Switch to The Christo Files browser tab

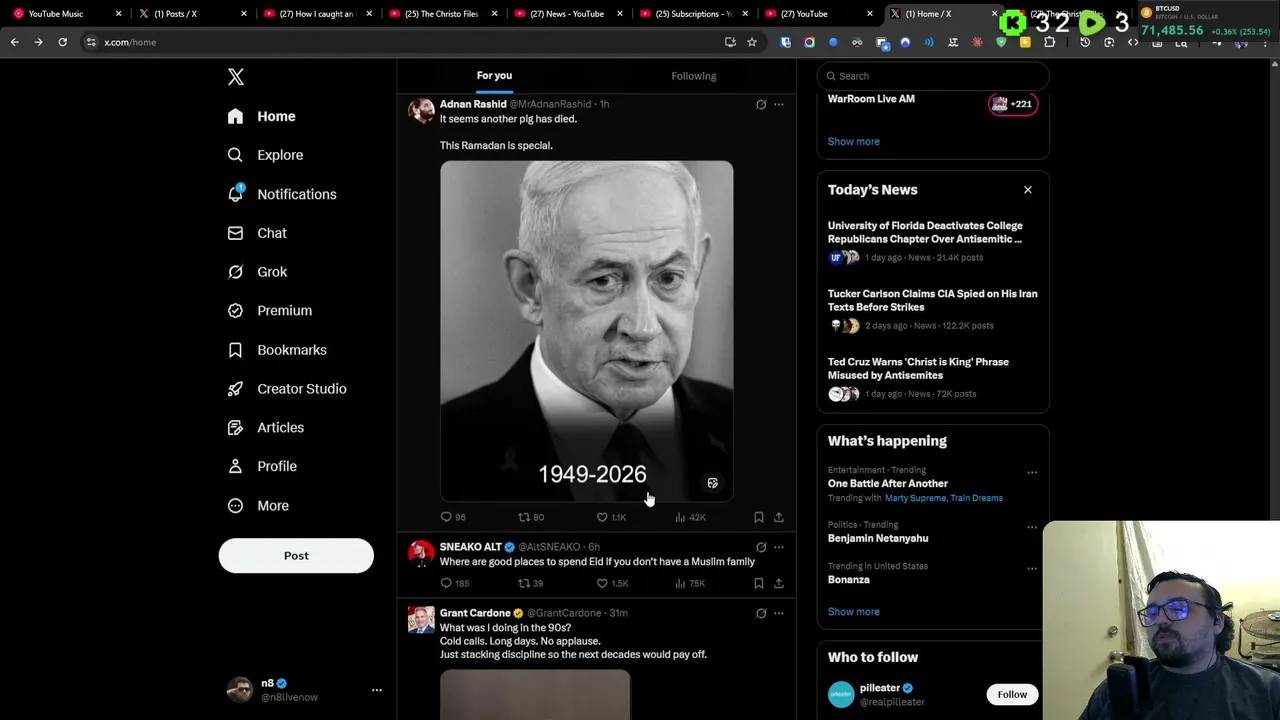pos(443,14)
